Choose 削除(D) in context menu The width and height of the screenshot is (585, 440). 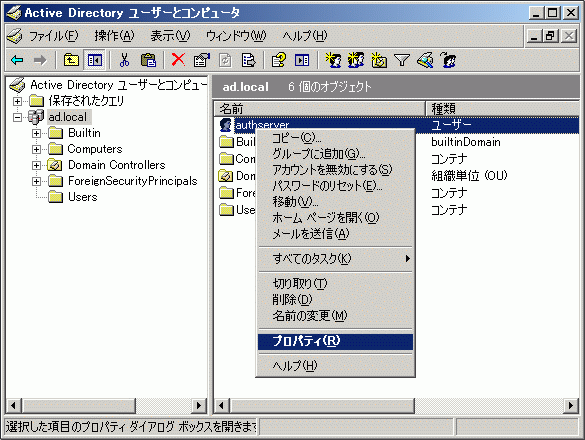[x=335, y=300]
